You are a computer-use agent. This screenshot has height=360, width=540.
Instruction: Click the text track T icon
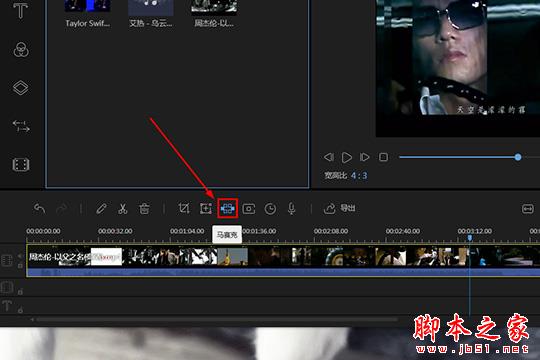[x=7, y=306]
